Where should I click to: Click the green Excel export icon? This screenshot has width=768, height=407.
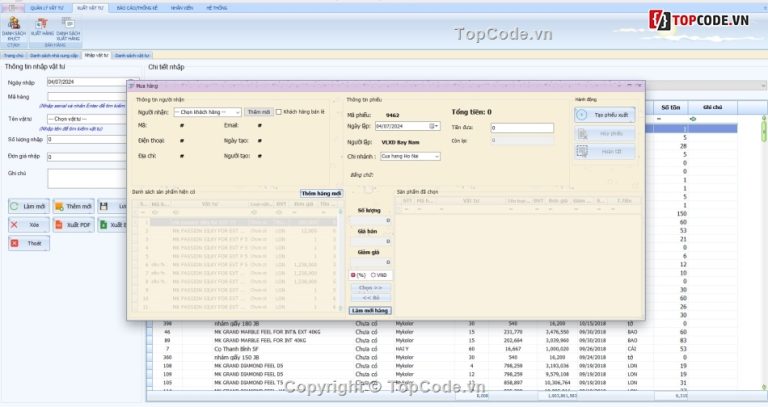point(103,224)
